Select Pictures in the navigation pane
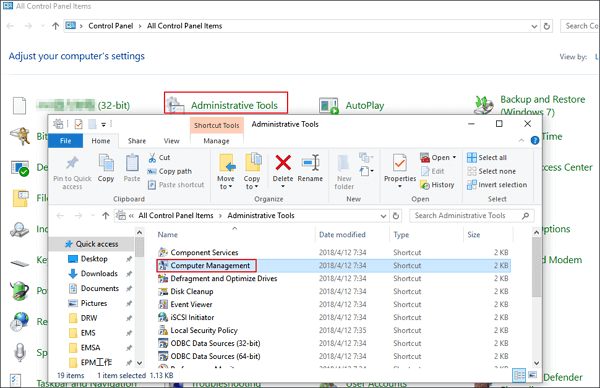The width and height of the screenshot is (600, 388). [x=94, y=303]
